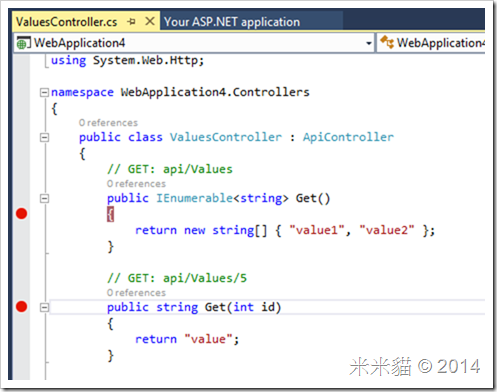The width and height of the screenshot is (497, 392).
Task: Collapse the Get(int id) method
Action: pyautogui.click(x=44, y=307)
